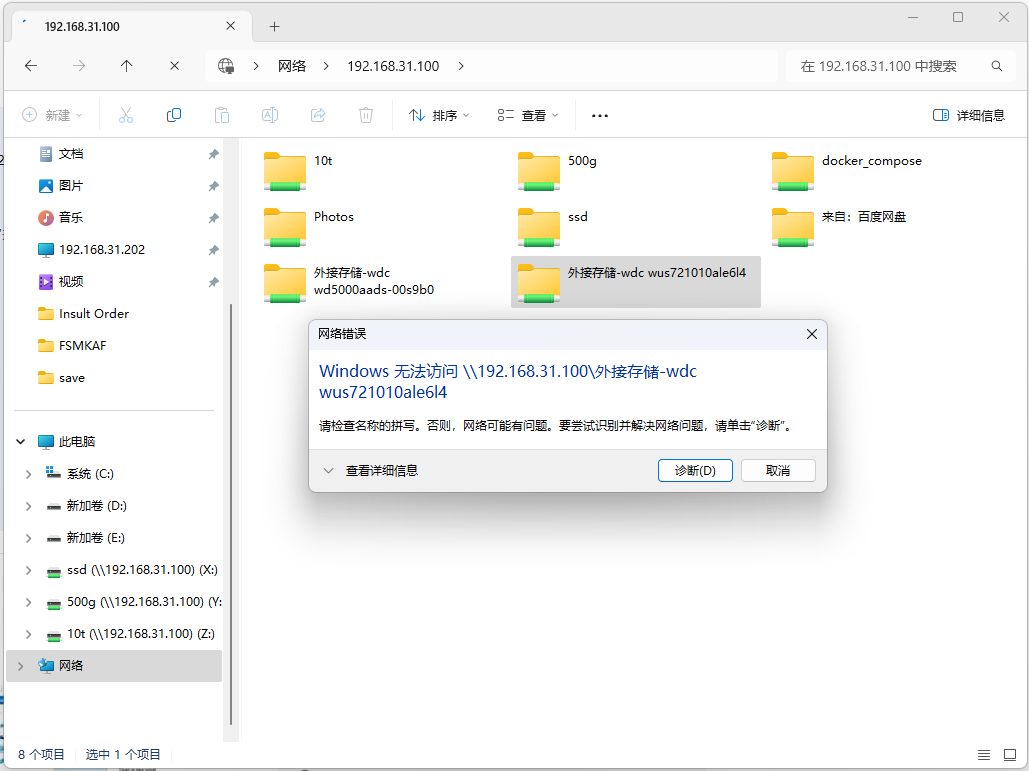Click 192.168.31.100 in the address breadcrumb
This screenshot has height=771, width=1029.
click(393, 66)
